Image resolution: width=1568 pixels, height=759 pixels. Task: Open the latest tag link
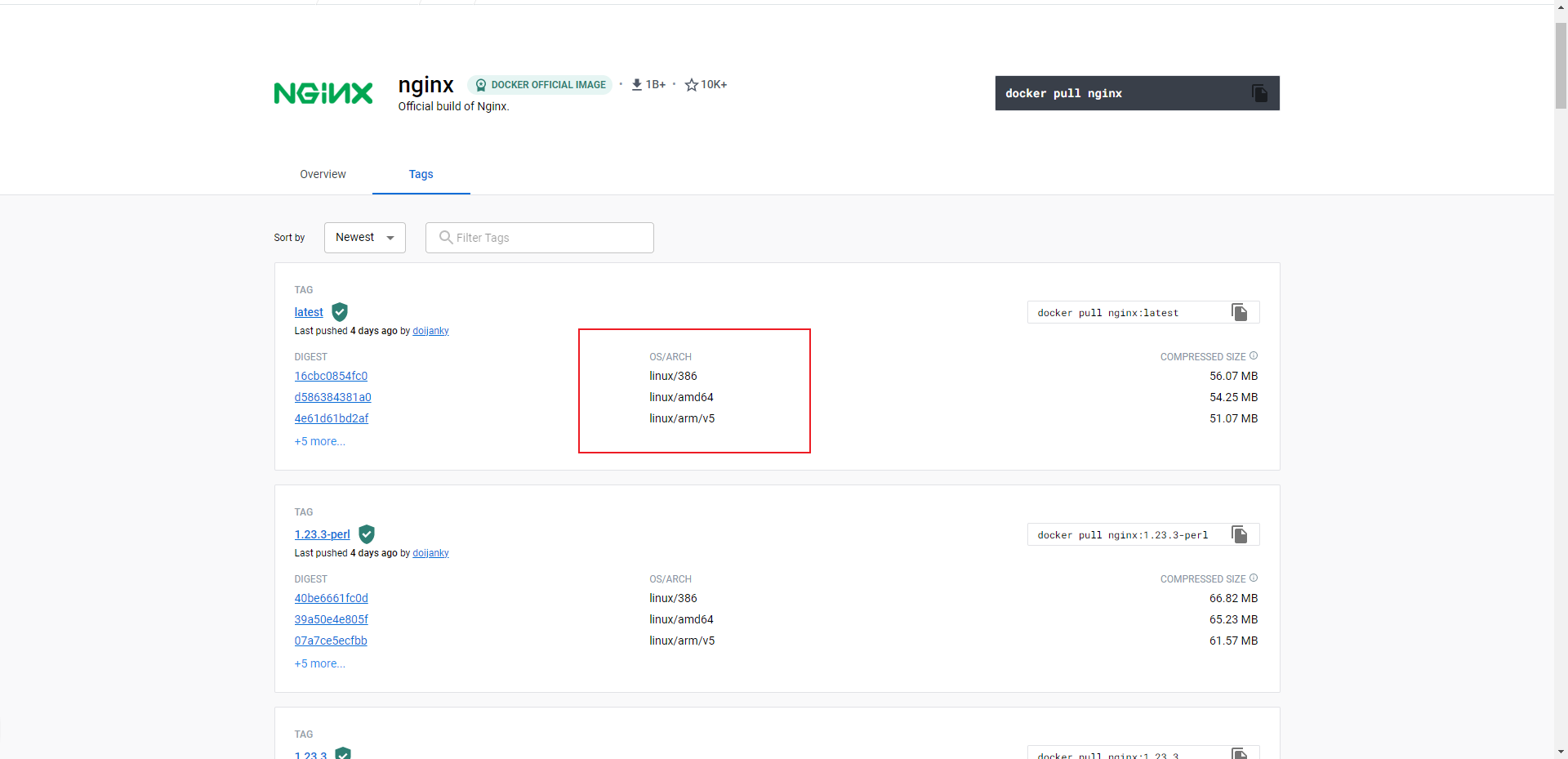pos(309,312)
